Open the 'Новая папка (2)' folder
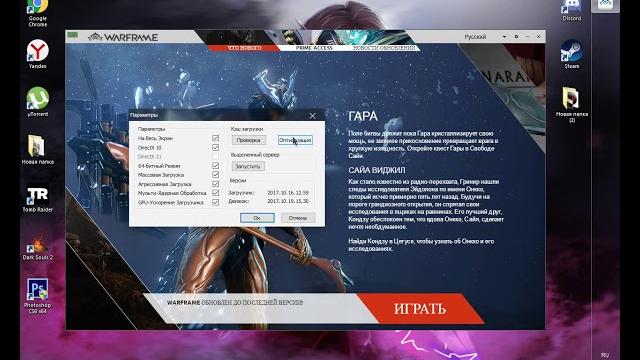This screenshot has height=360, width=640. click(571, 105)
